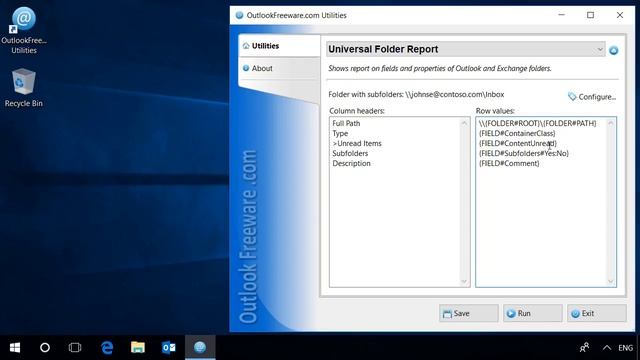Click the Row values scroll down arrow
640x360 pixels.
(x=611, y=281)
